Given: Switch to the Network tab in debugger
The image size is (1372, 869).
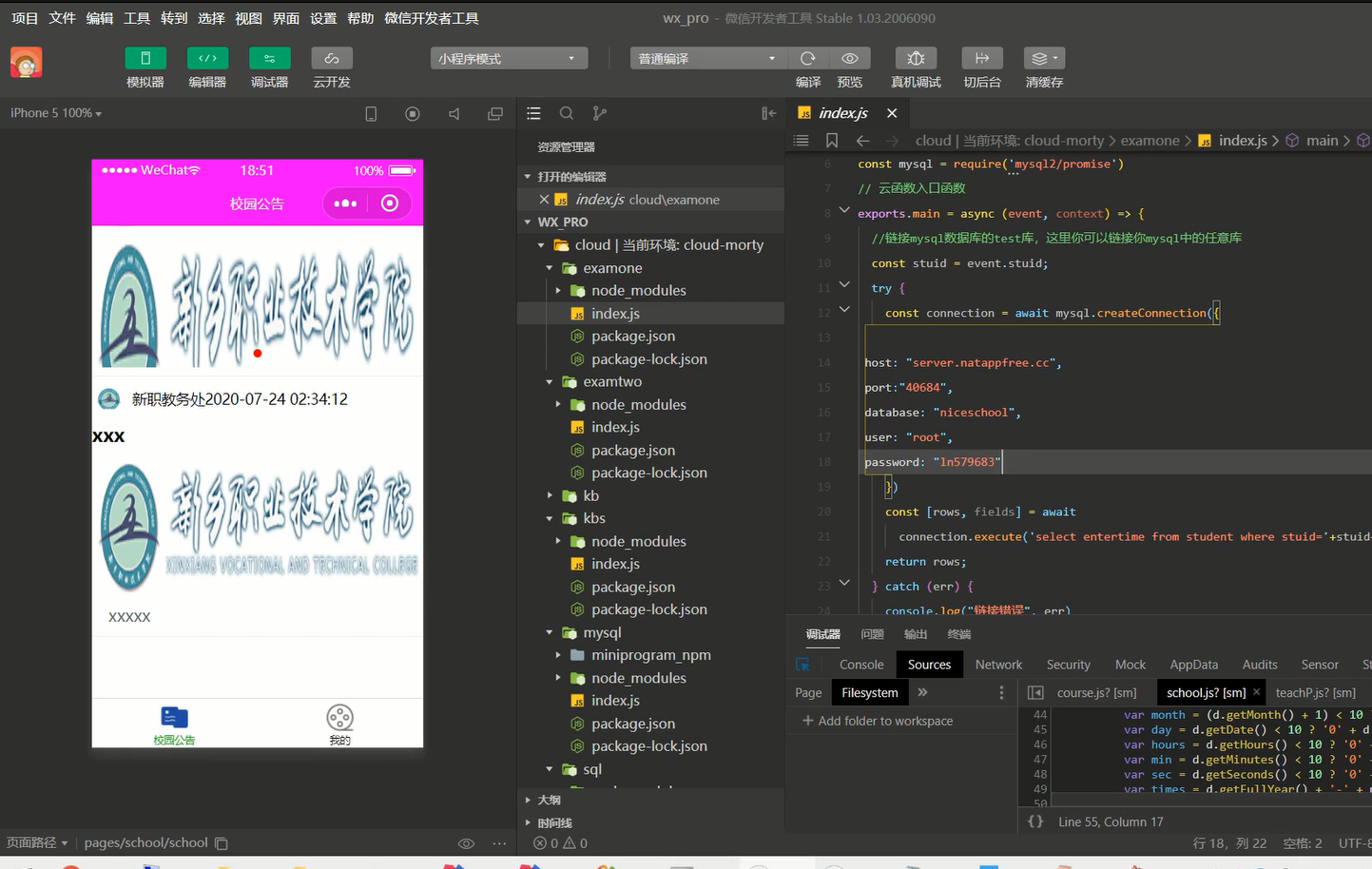Looking at the screenshot, I should pos(998,665).
